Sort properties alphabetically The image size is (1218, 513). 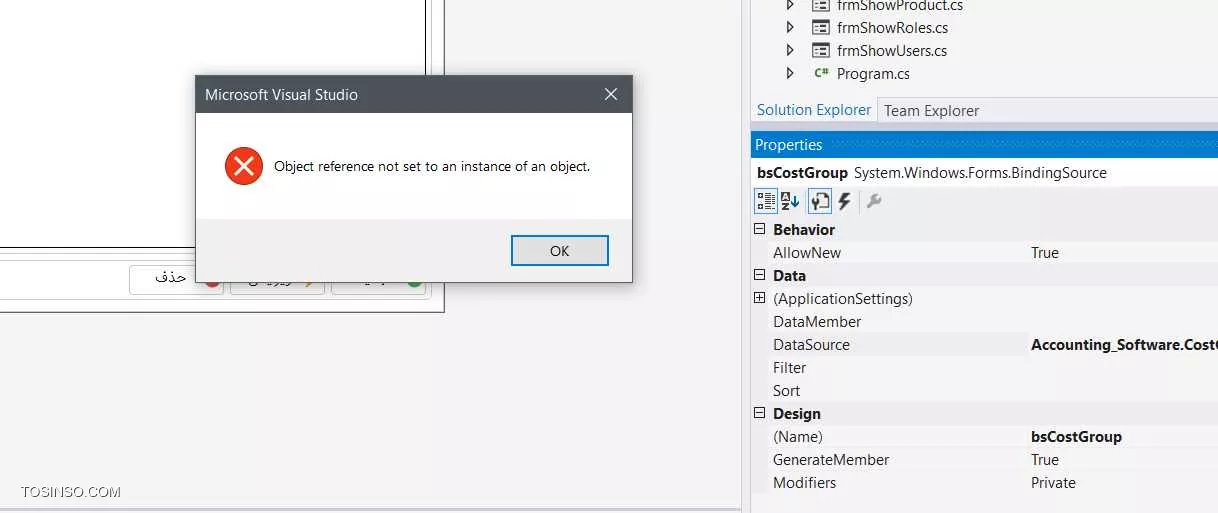pyautogui.click(x=790, y=201)
